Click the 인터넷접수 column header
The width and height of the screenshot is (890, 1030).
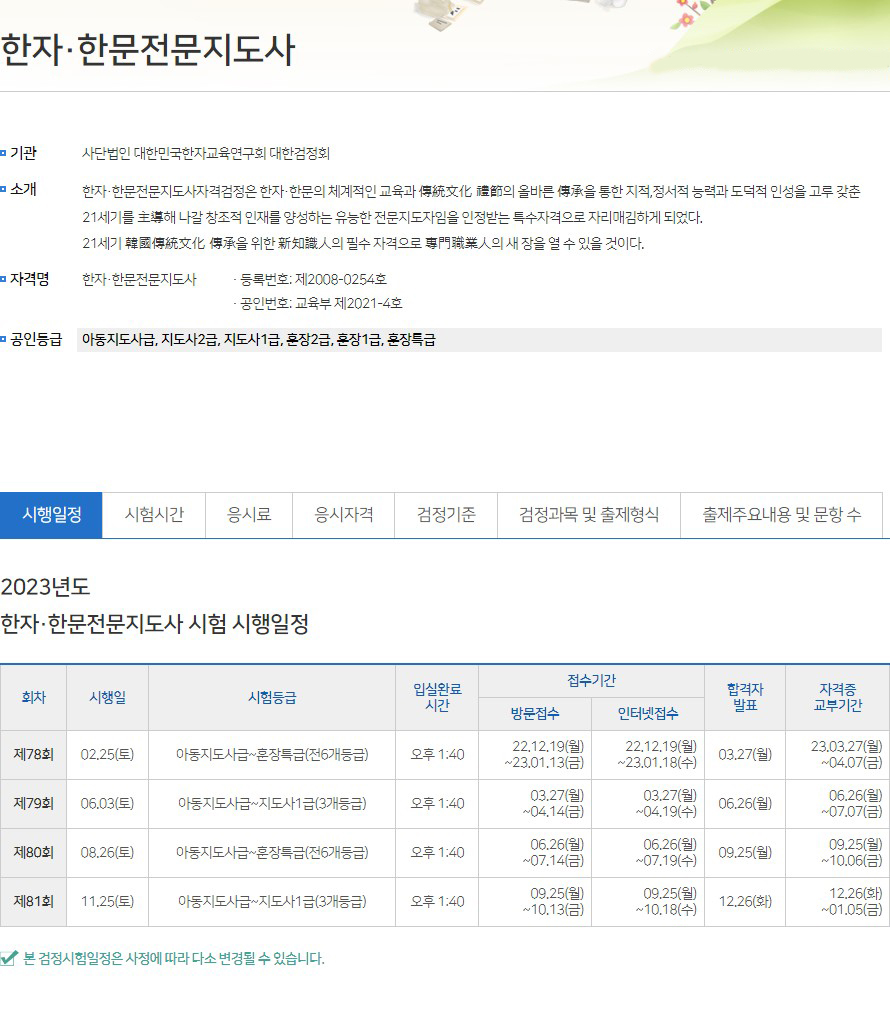[x=648, y=714]
